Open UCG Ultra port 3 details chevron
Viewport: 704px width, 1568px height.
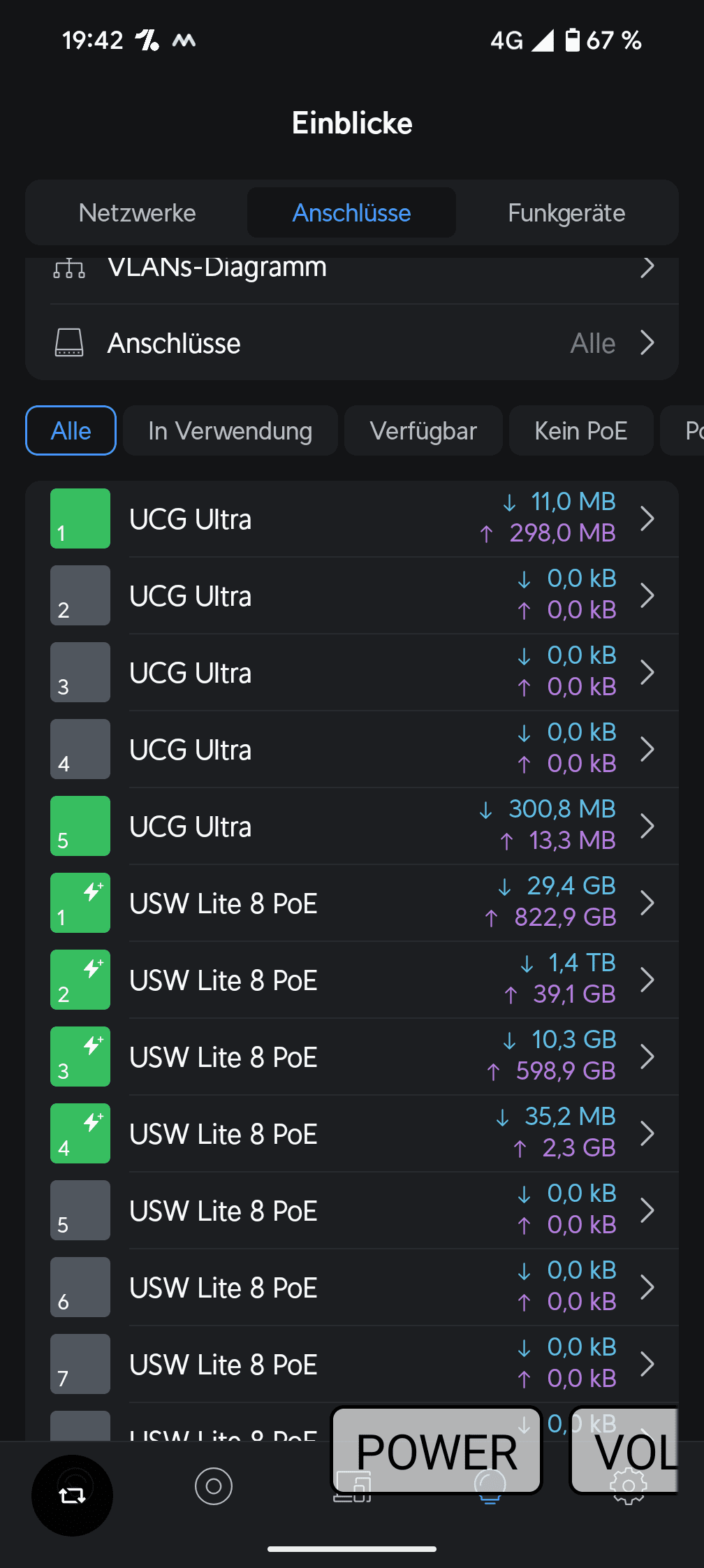point(647,672)
